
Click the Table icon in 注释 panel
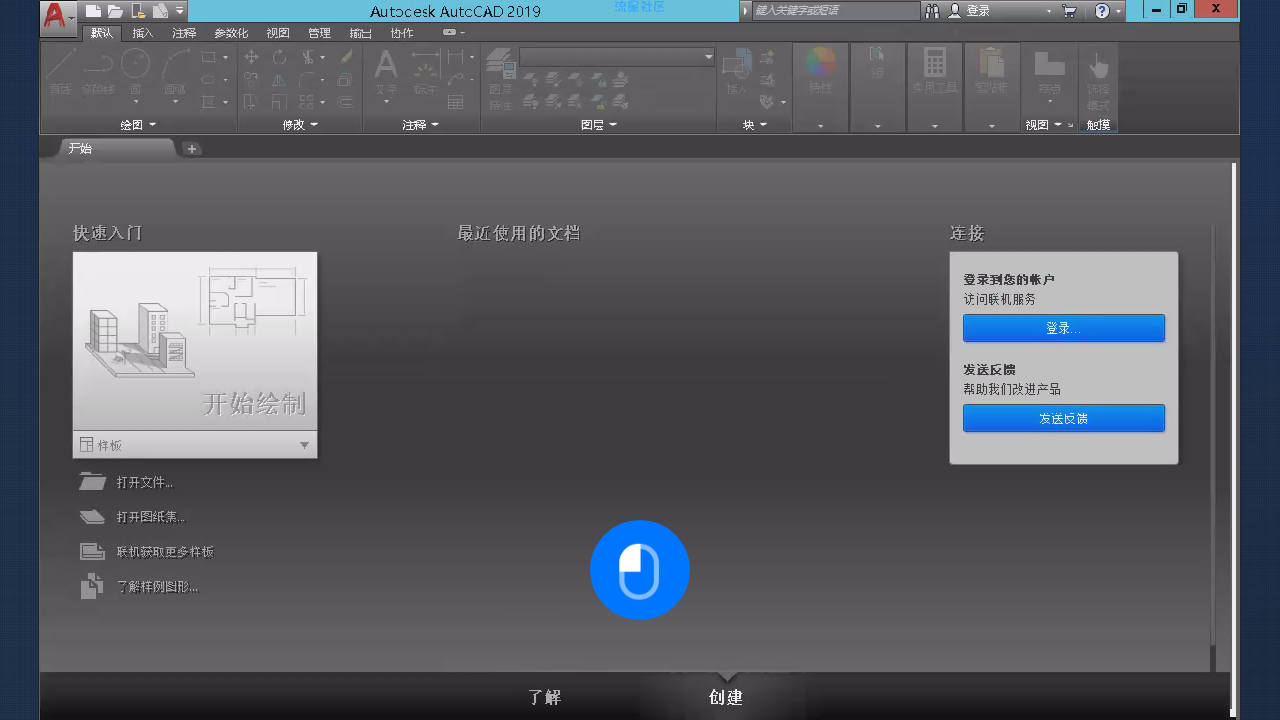tap(455, 102)
